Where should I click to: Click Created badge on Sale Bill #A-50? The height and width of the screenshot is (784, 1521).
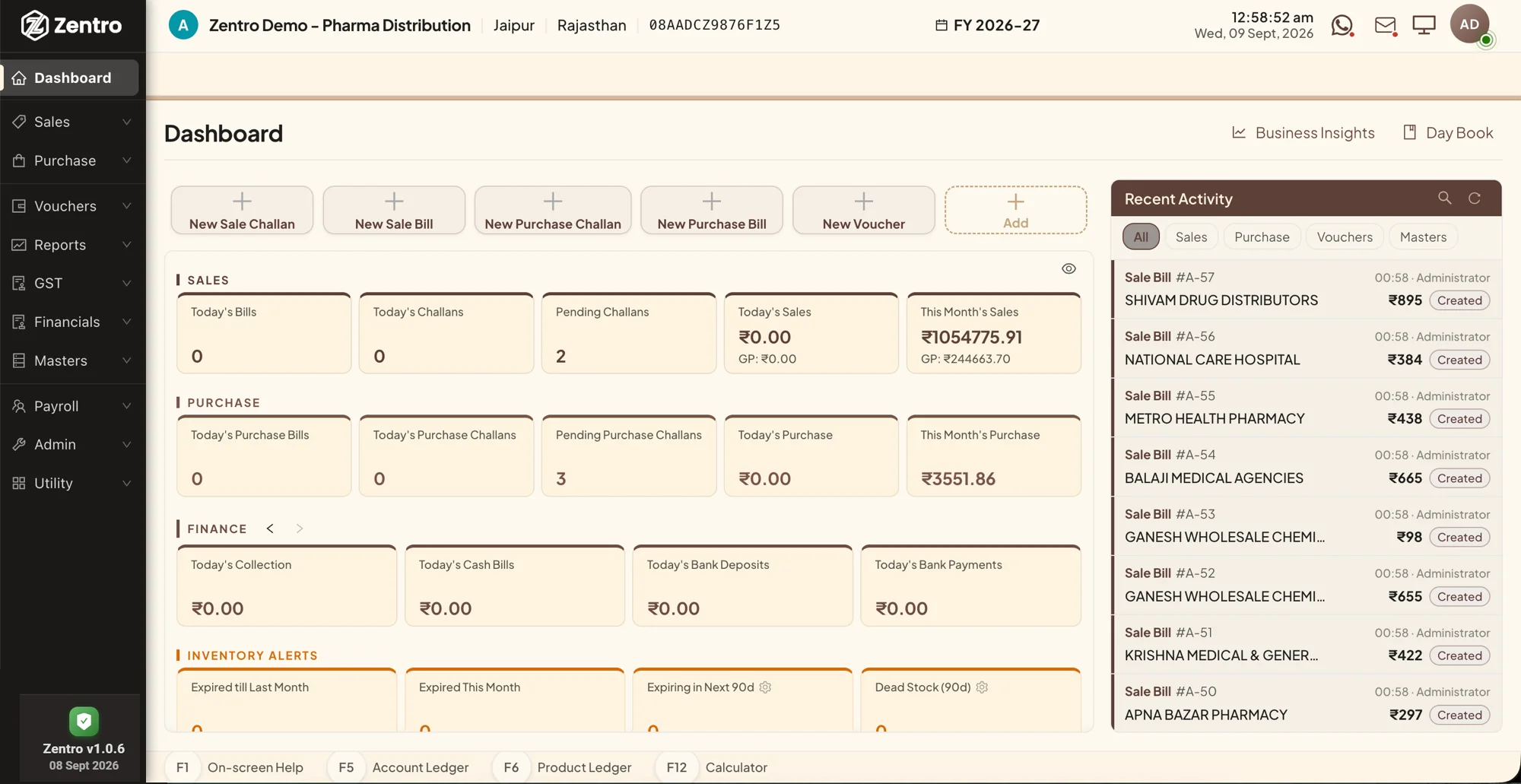coord(1459,715)
